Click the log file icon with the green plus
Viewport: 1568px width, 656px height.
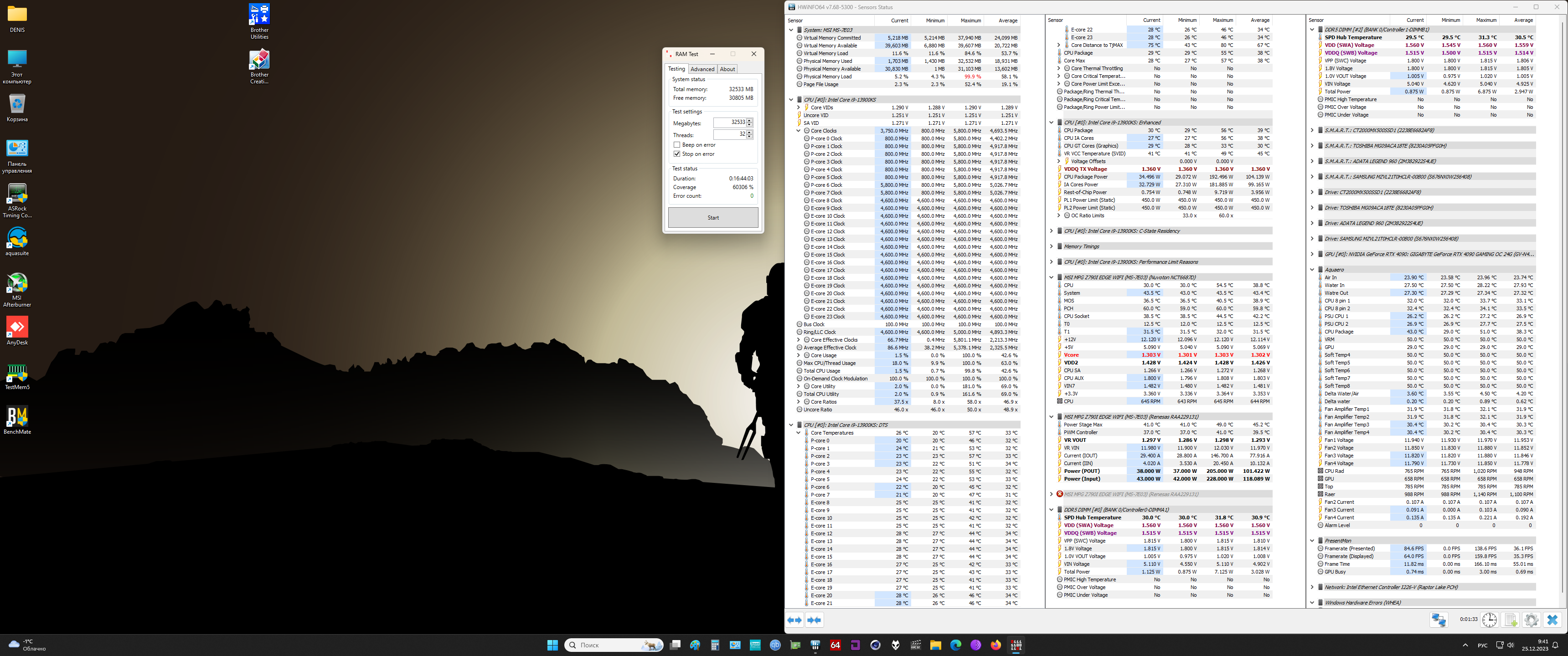click(x=1510, y=620)
